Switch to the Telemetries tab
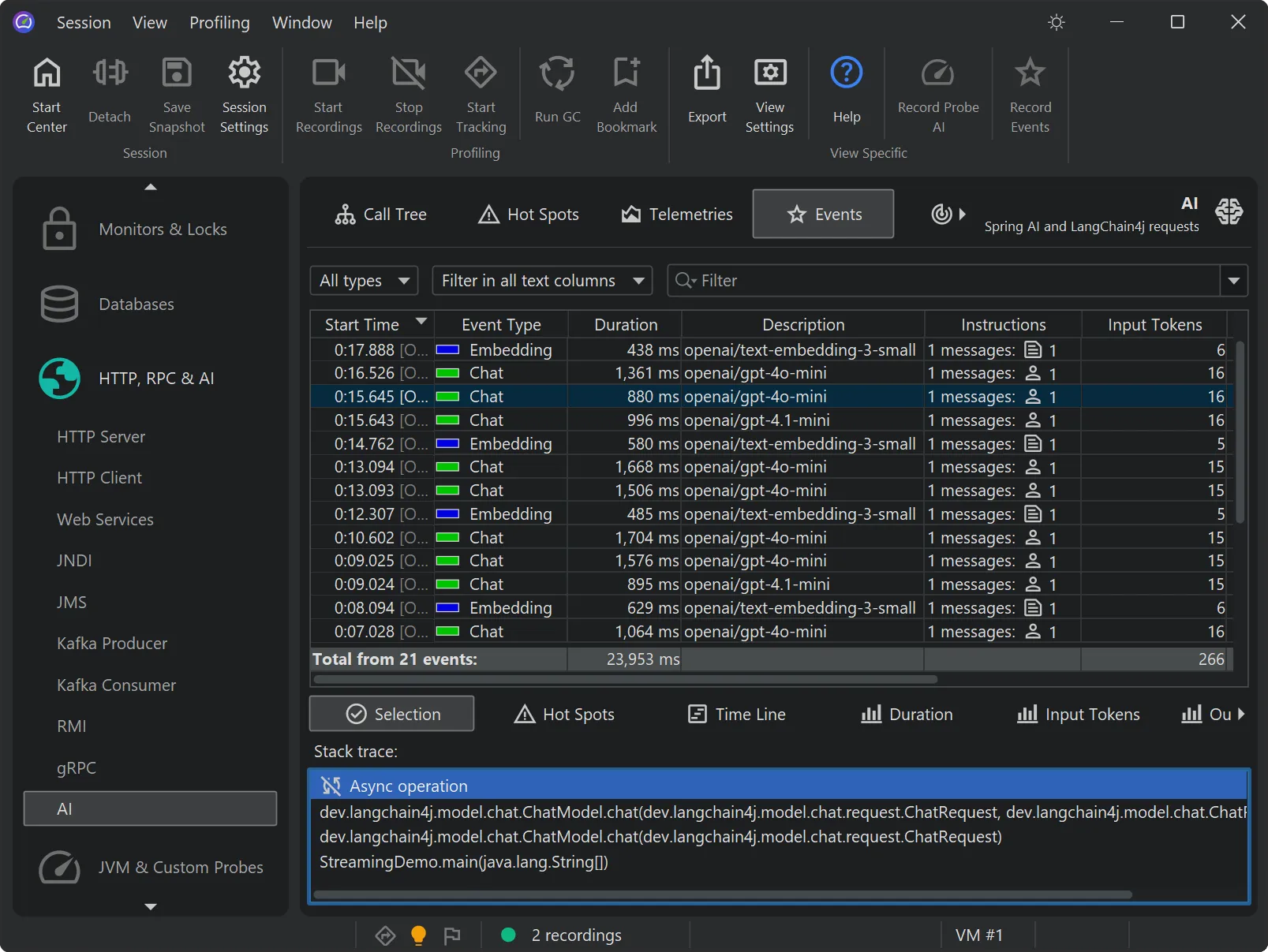The width and height of the screenshot is (1268, 952). pyautogui.click(x=677, y=214)
